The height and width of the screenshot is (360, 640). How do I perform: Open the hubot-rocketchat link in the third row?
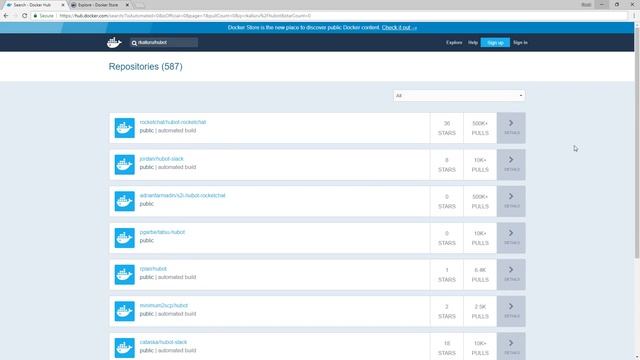click(182, 196)
